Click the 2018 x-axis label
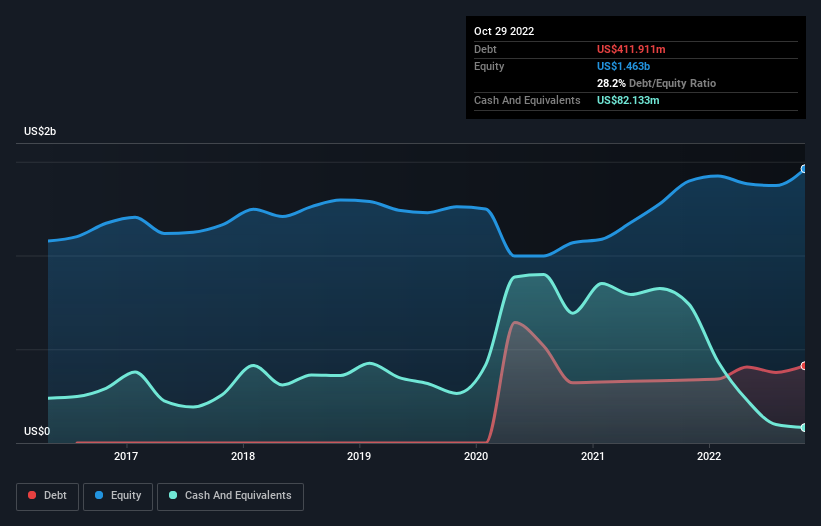 pos(243,456)
